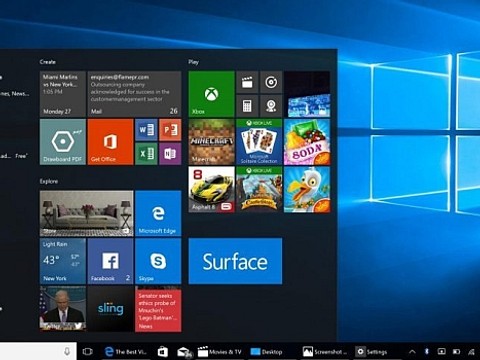Viewport: 480px width, 360px height.
Task: Click the Explore group header
Action: point(49,181)
